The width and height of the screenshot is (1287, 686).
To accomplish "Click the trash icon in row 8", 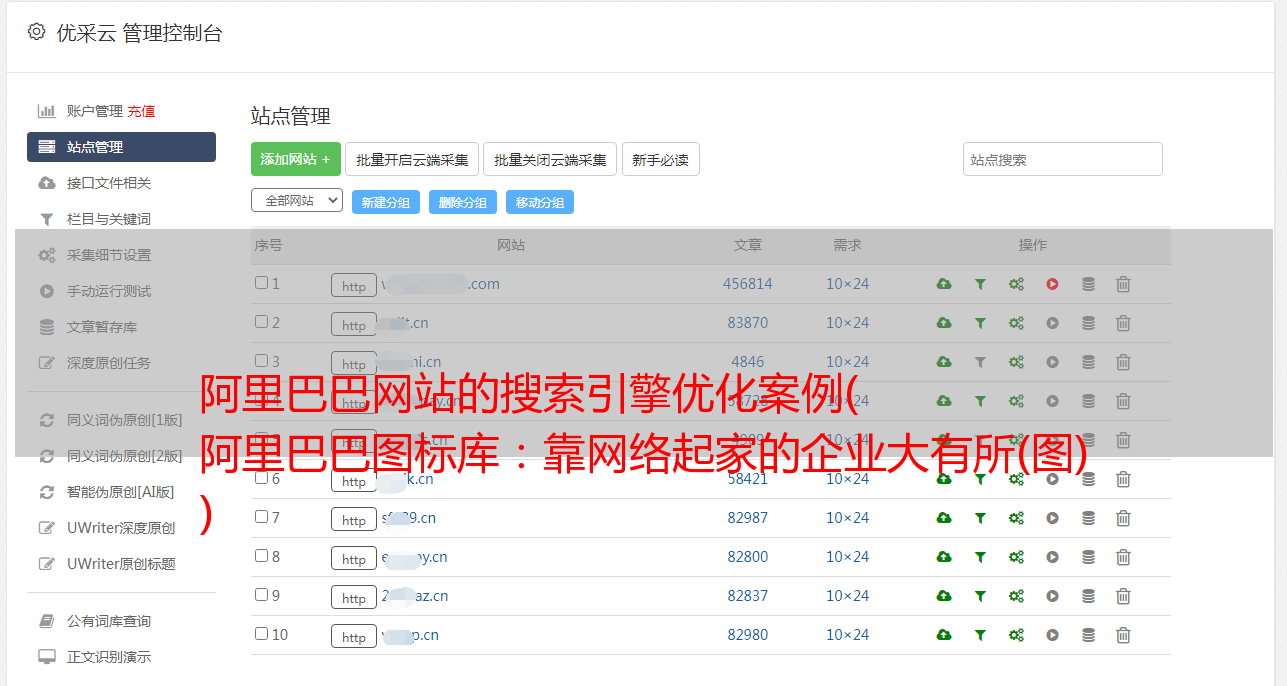I will click(x=1123, y=557).
